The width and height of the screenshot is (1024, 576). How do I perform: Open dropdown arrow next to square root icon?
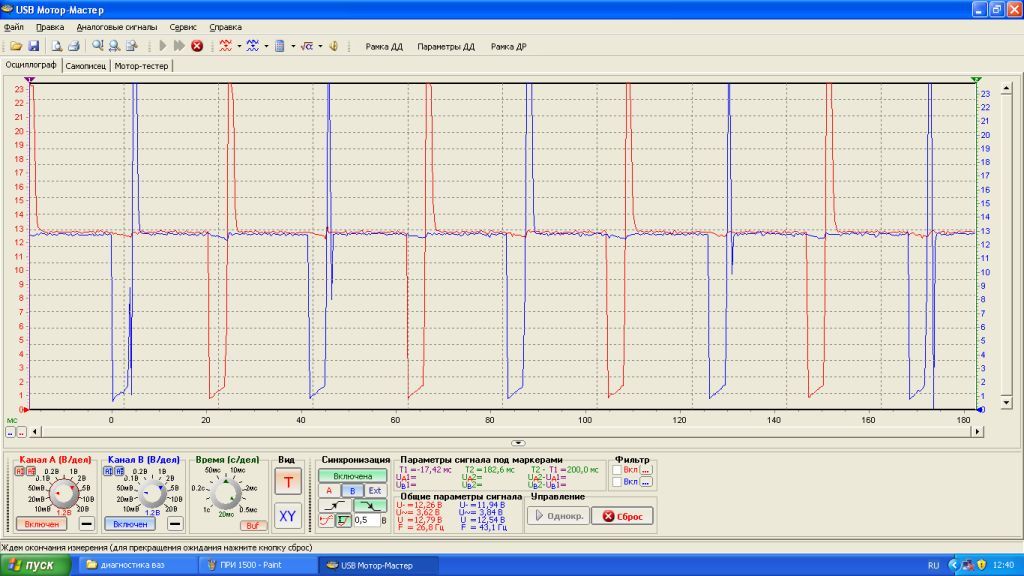[x=320, y=46]
